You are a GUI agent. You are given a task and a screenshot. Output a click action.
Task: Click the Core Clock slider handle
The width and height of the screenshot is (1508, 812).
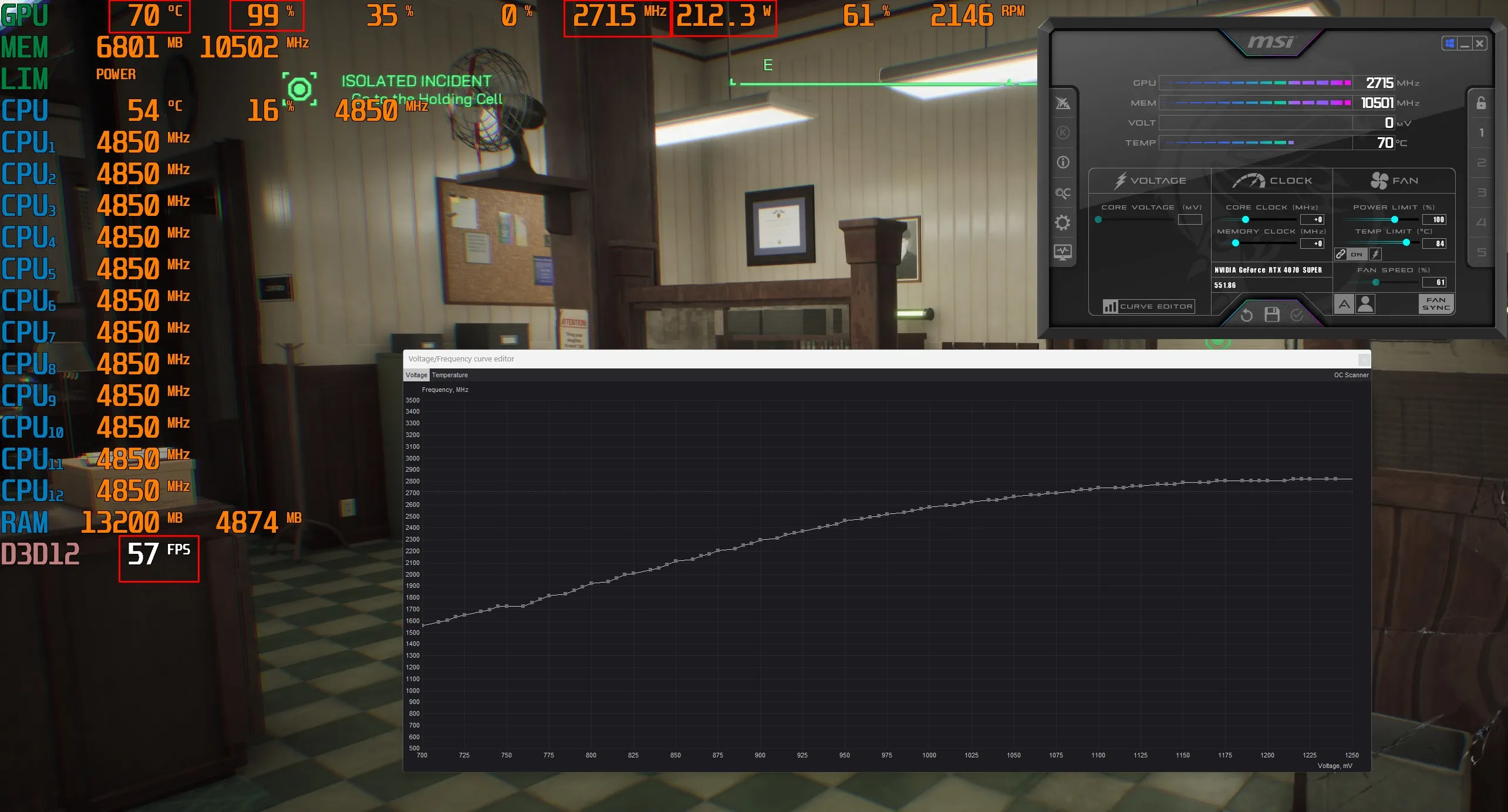click(x=1245, y=219)
